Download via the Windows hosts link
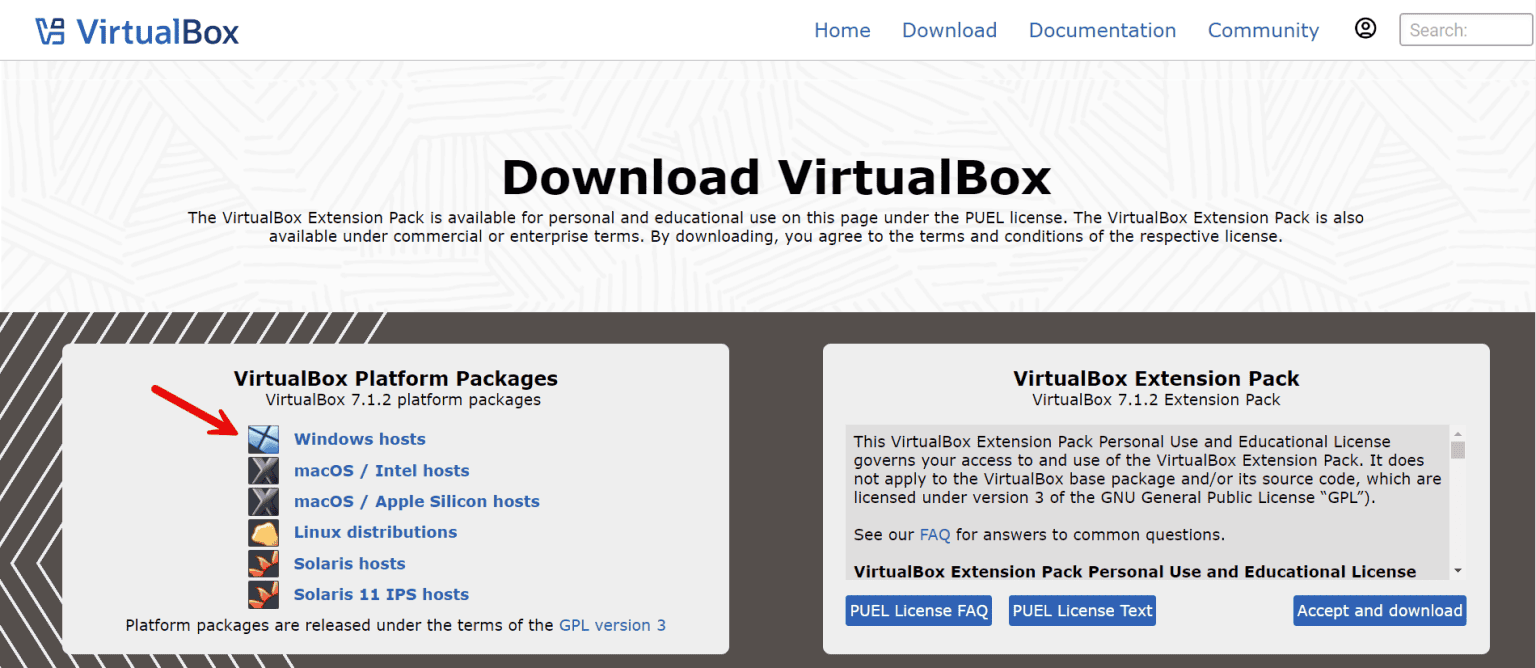The image size is (1536, 668). 359,439
